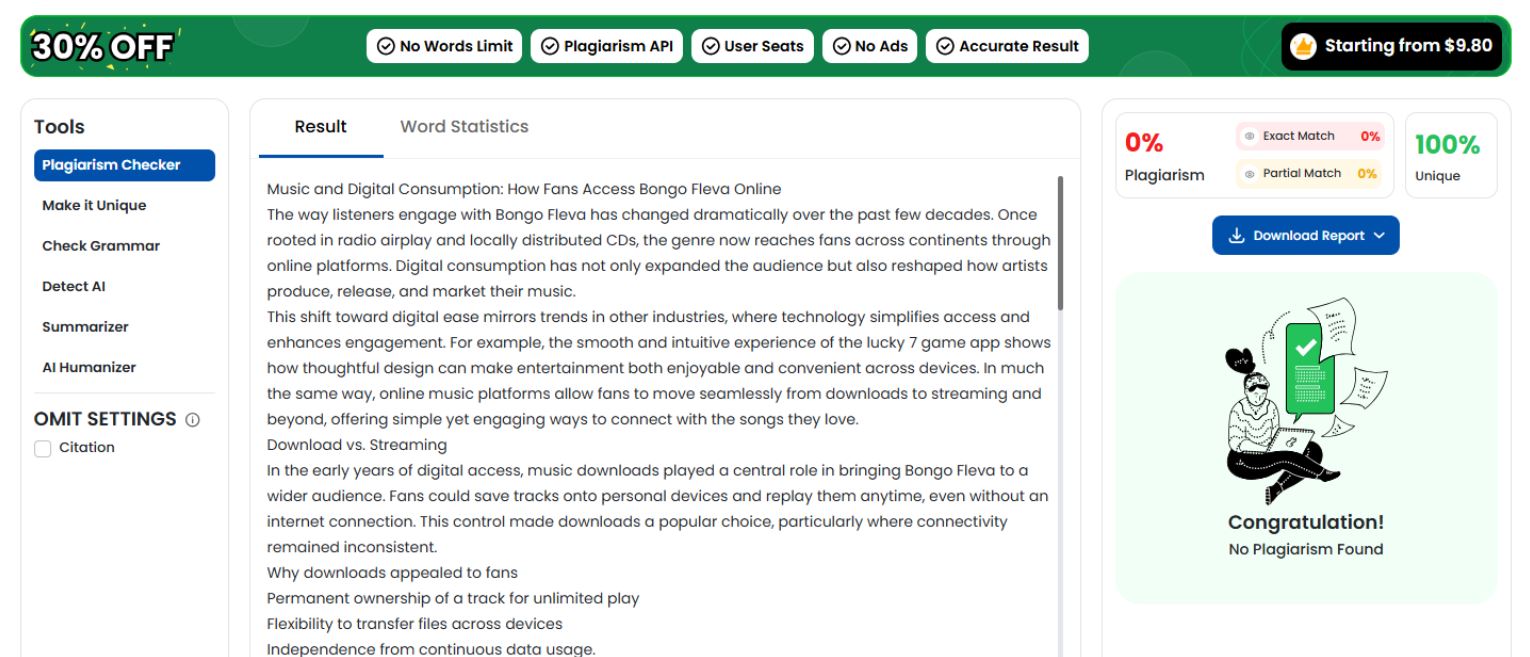The height and width of the screenshot is (657, 1530).
Task: Click the eye icon beside Exact Match
Action: (x=1250, y=136)
